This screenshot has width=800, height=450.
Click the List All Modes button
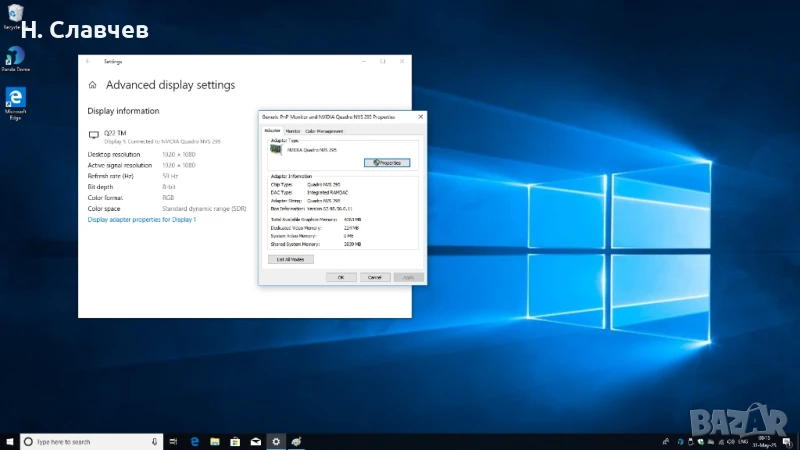point(289,259)
